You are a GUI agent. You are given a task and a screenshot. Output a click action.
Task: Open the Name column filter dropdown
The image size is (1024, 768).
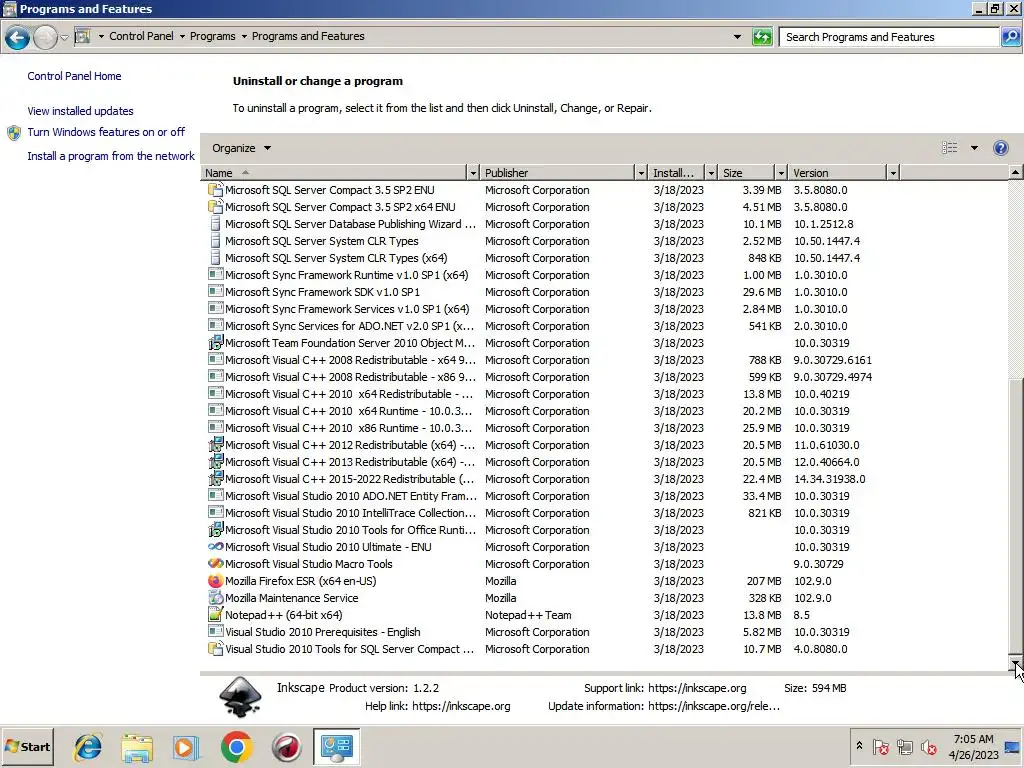click(x=473, y=173)
